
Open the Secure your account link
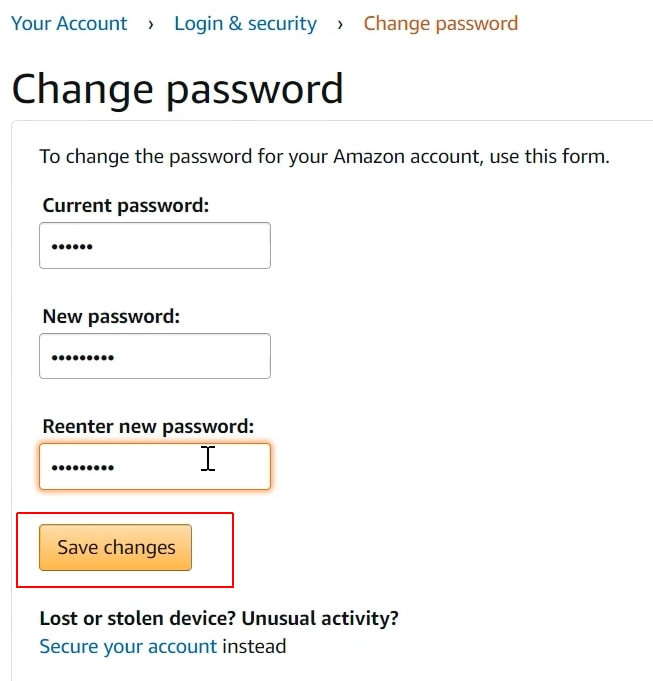[x=128, y=646]
